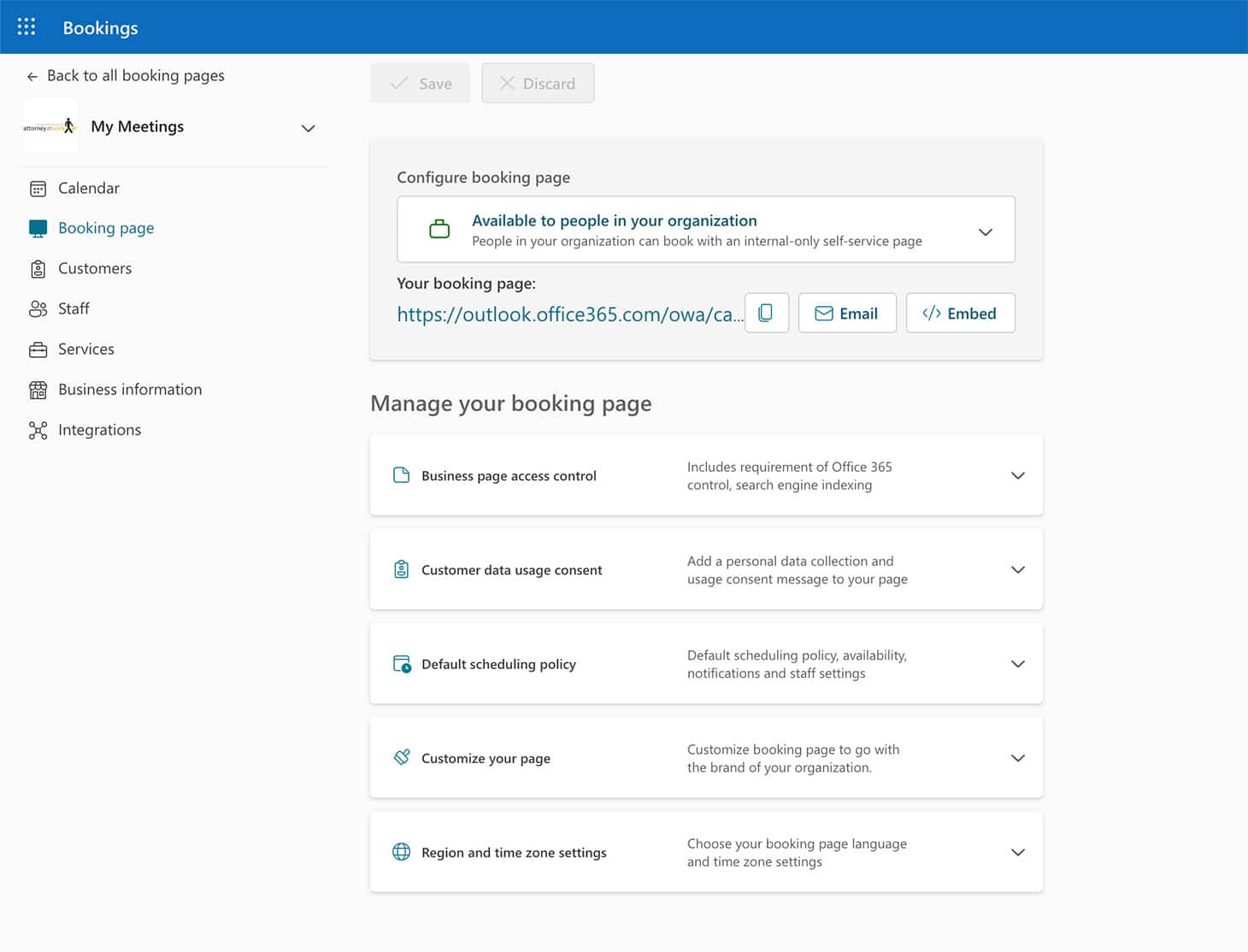
Task: Copy the booking page link using the copy icon
Action: 766,313
